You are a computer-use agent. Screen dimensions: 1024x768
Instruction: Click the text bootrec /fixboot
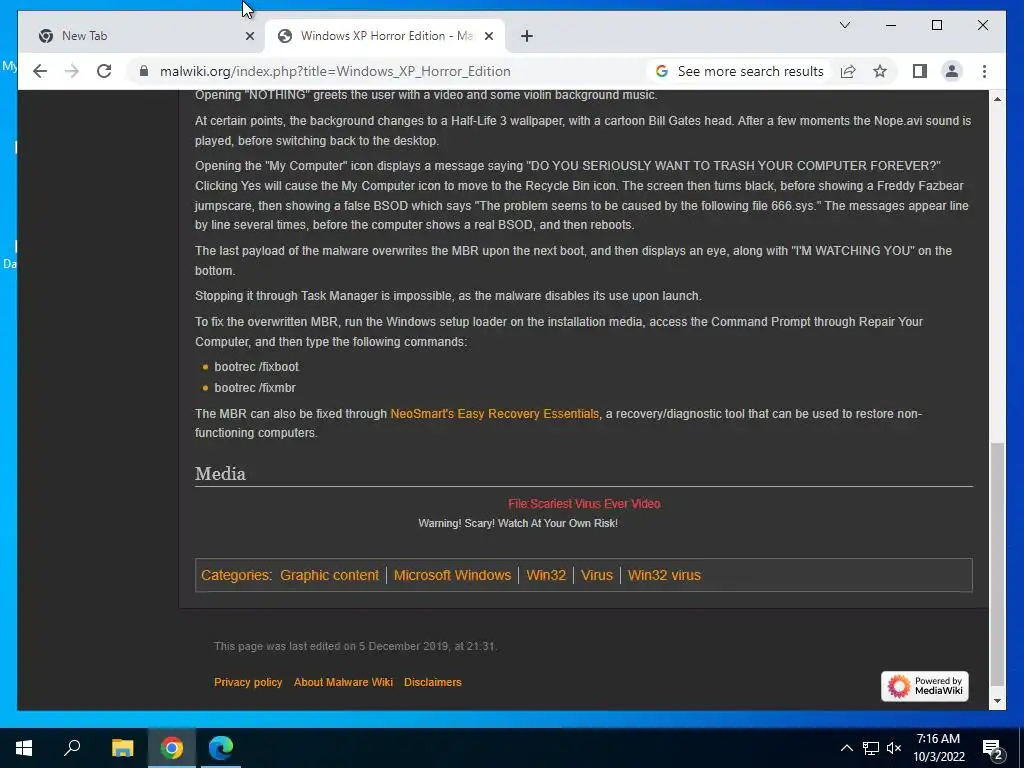pyautogui.click(x=256, y=367)
